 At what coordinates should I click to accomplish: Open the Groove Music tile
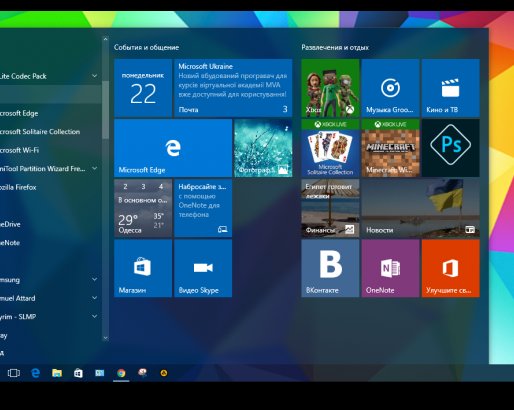pyautogui.click(x=390, y=88)
